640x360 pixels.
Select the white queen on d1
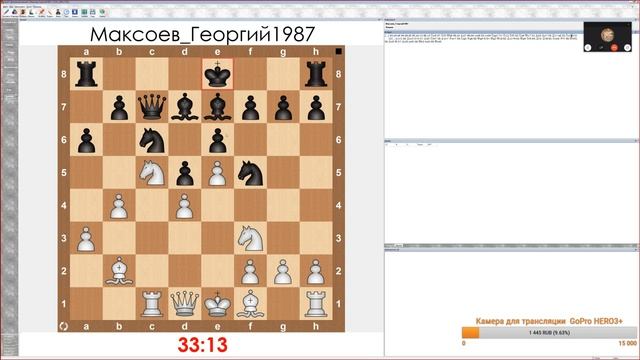tap(184, 304)
